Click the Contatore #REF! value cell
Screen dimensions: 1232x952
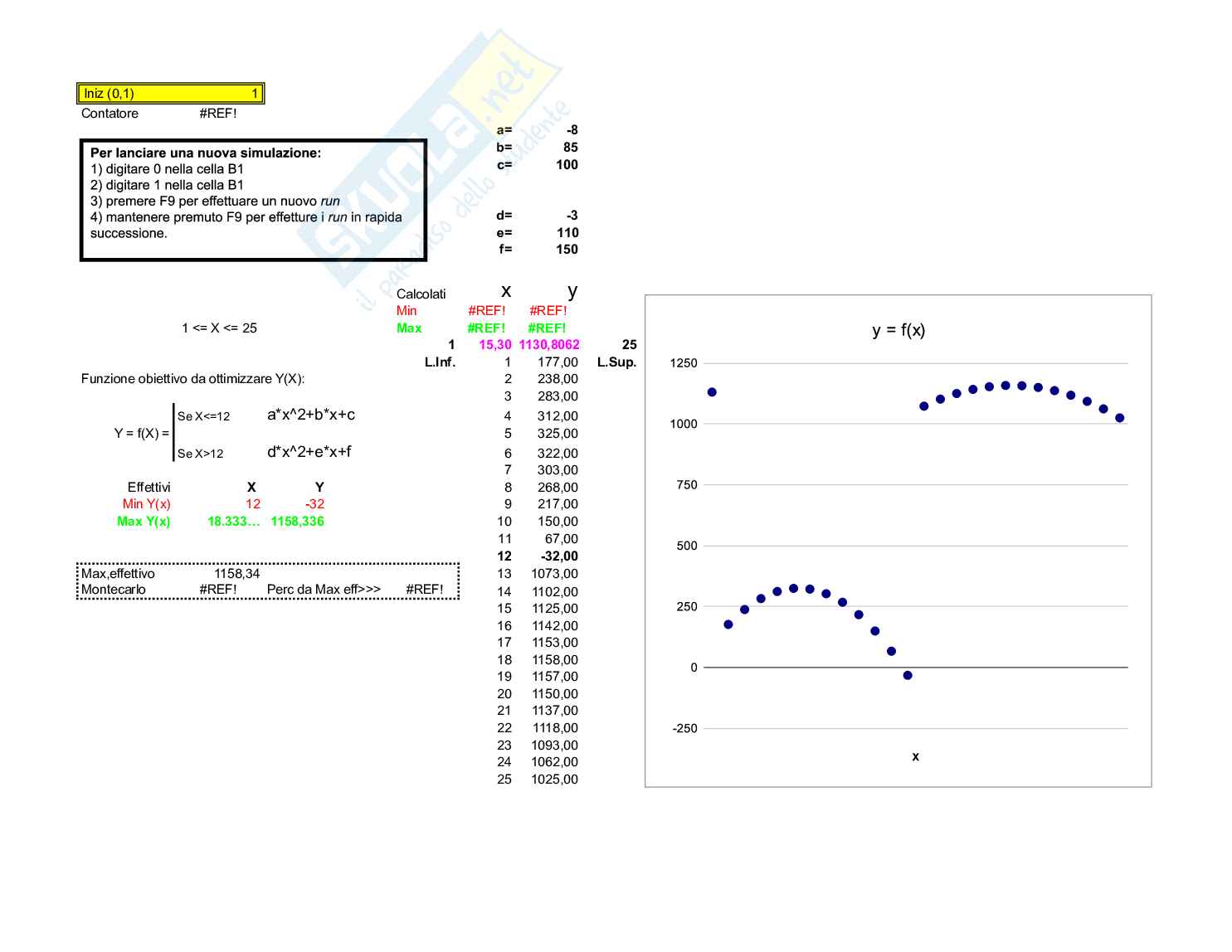click(x=217, y=114)
